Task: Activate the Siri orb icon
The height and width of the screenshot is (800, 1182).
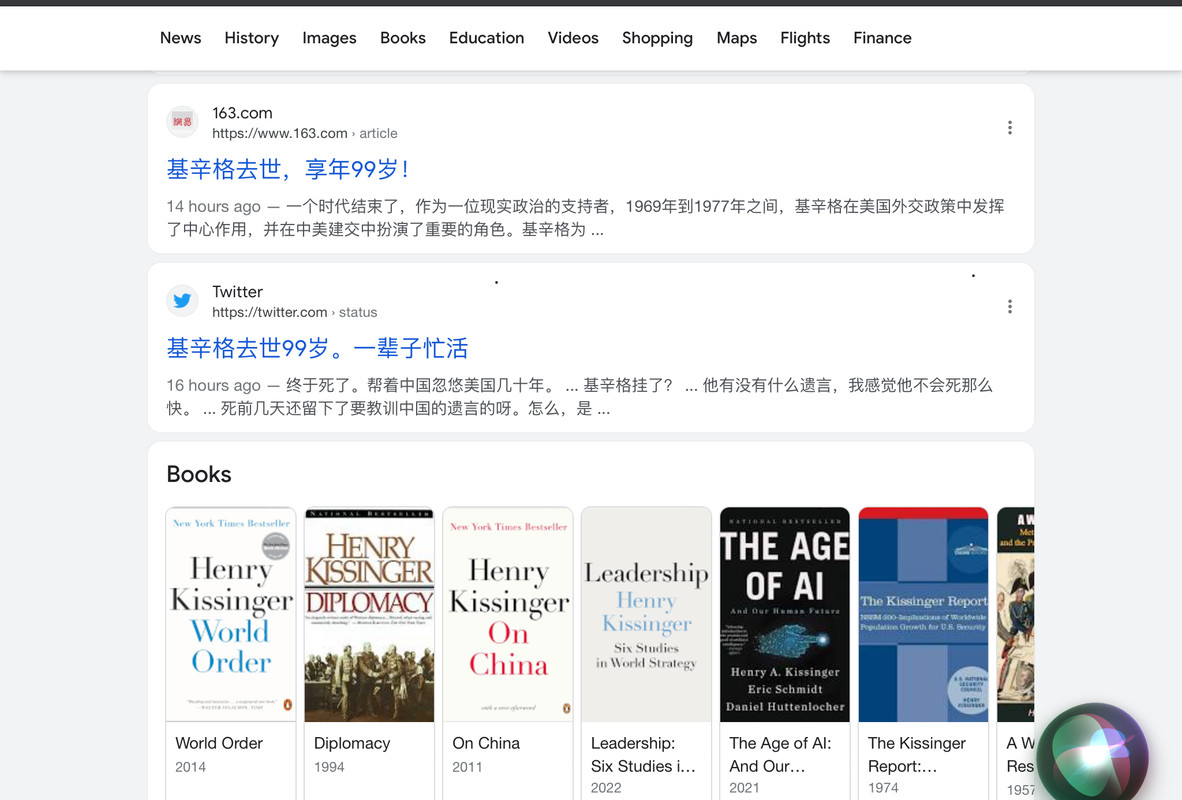Action: tap(1092, 754)
